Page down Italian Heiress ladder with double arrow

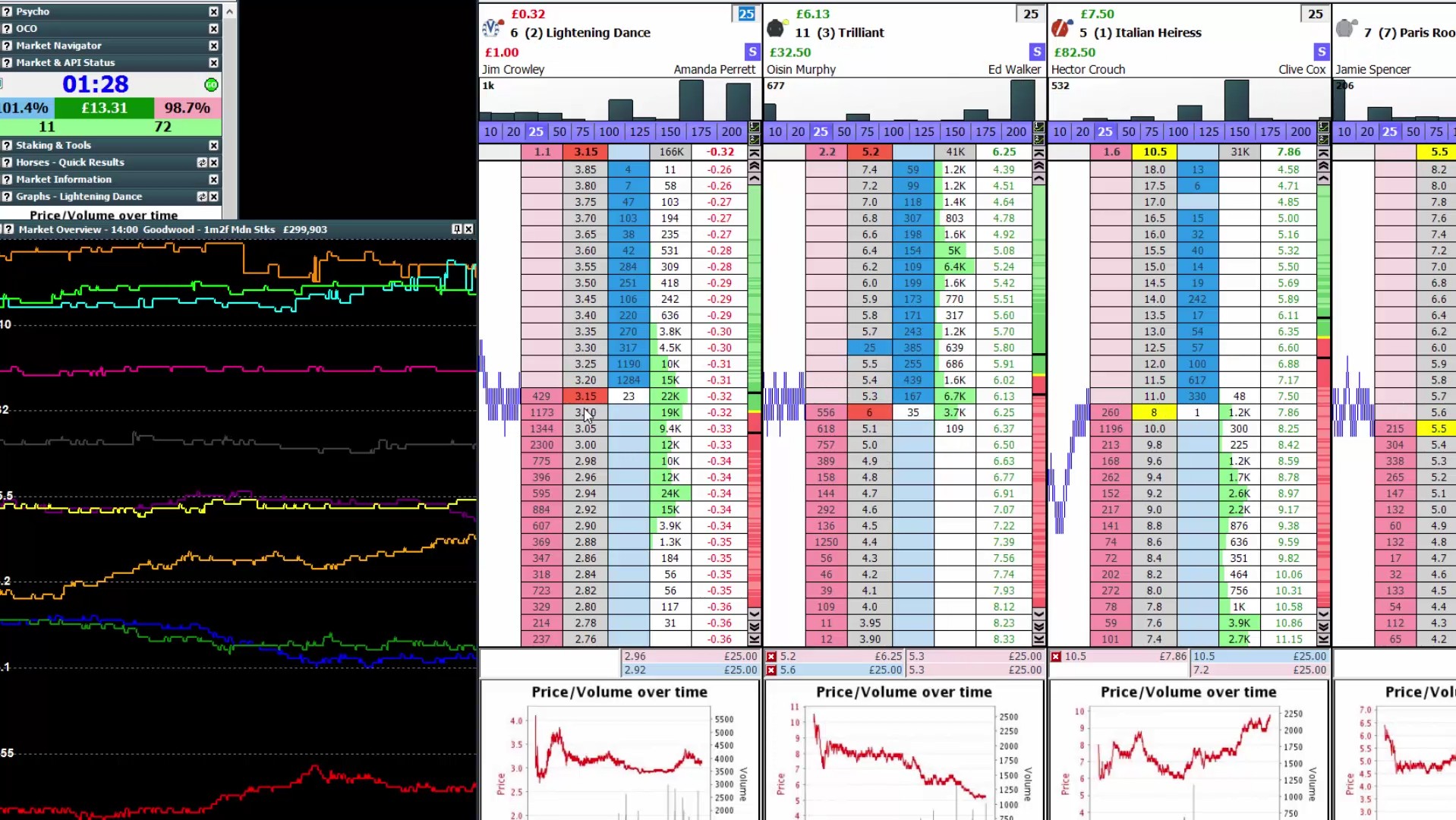coord(1324,626)
